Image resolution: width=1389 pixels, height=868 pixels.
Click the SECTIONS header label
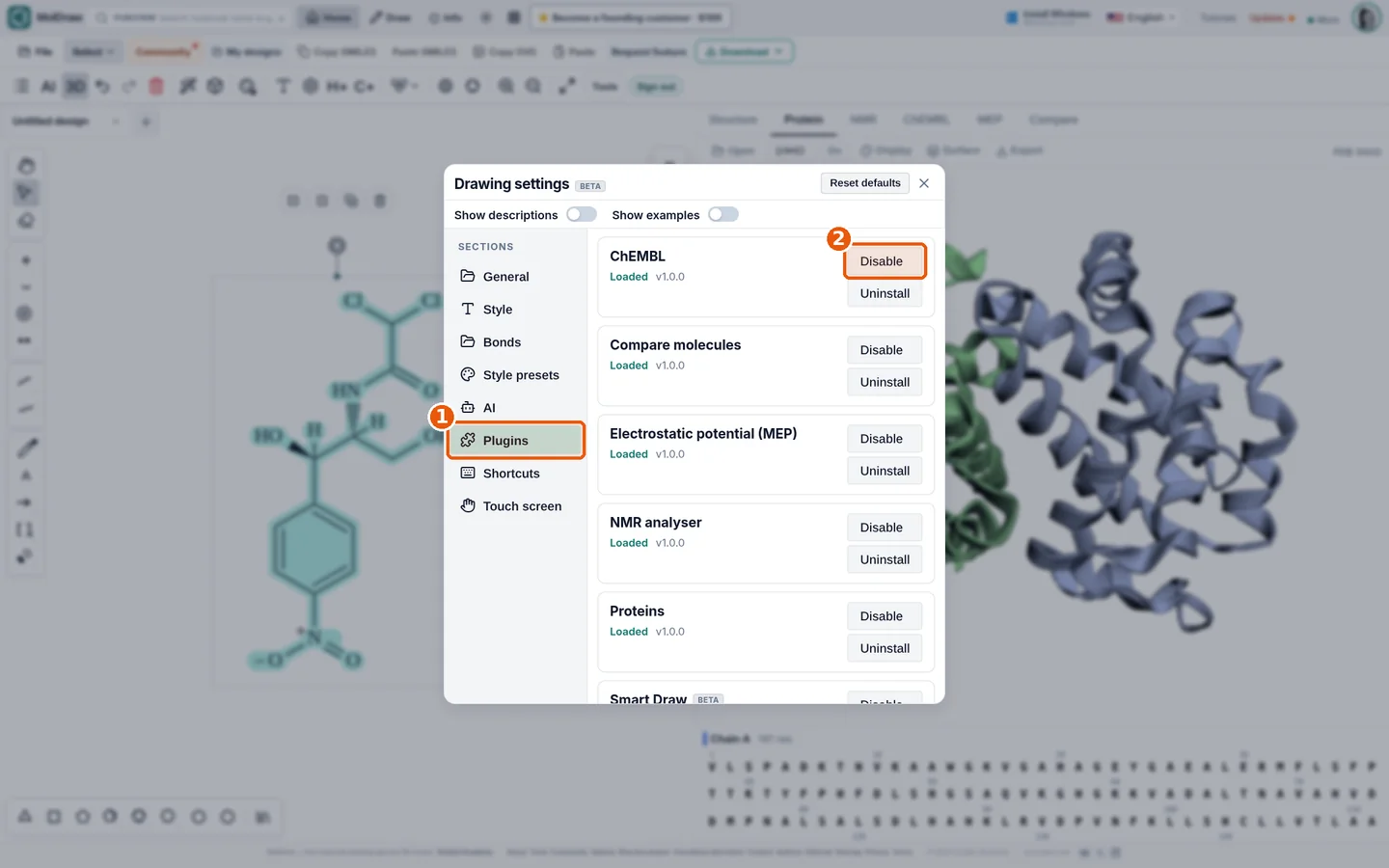486,247
